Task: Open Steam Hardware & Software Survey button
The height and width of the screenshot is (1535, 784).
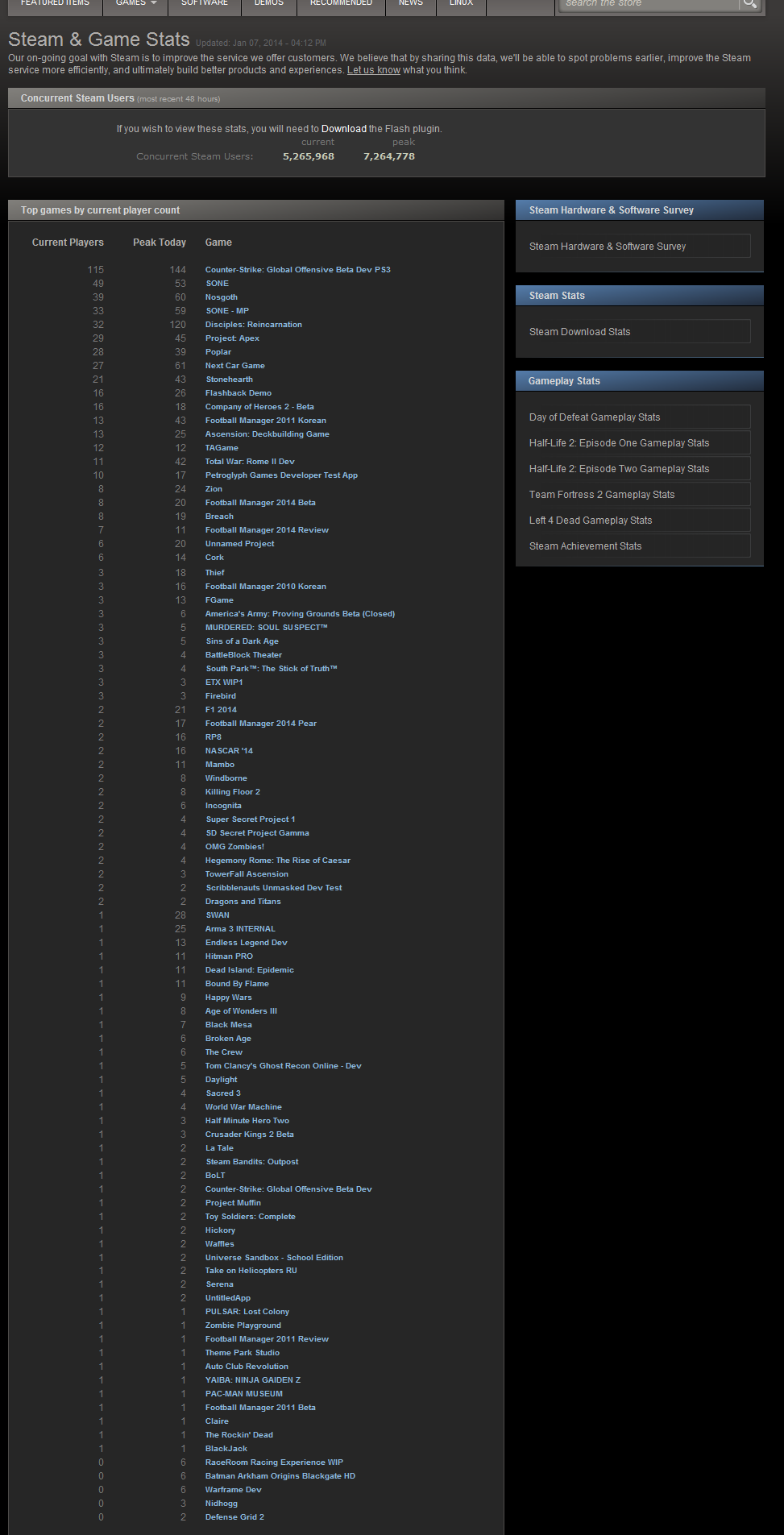Action: tap(639, 247)
